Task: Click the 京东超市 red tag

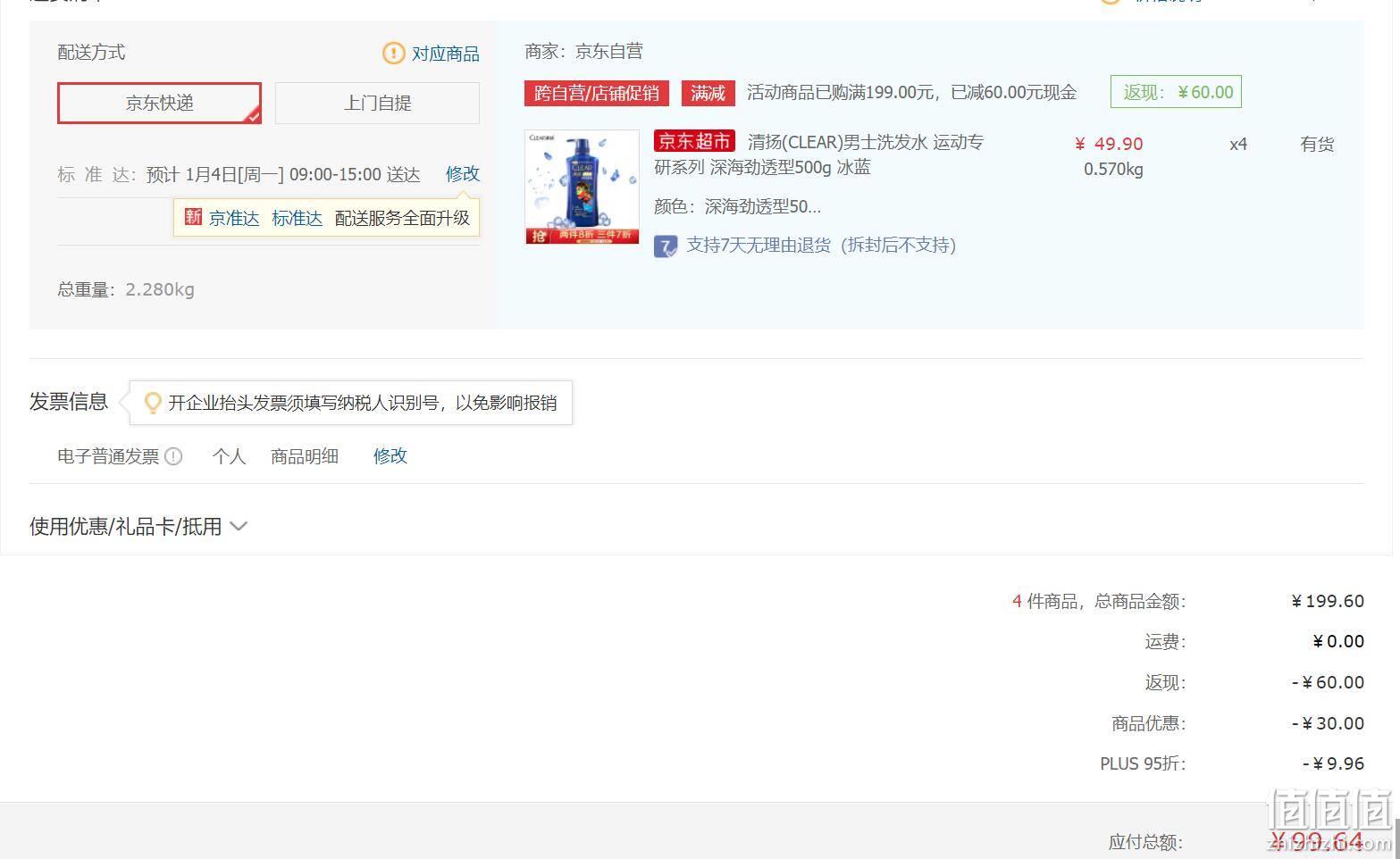Action: pos(694,141)
